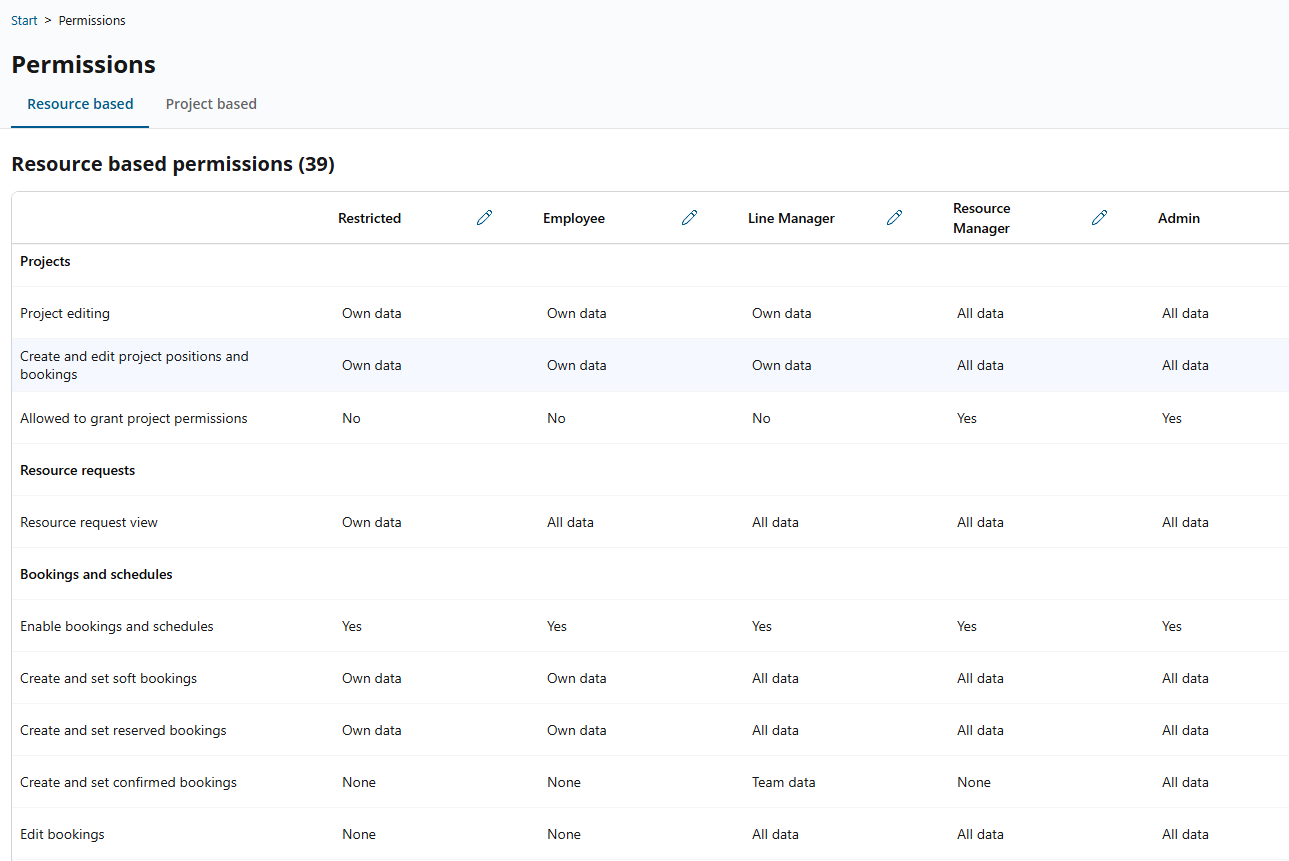Screen dimensions: 1289x861
Task: Edit the Resource Manager role via pencil icon
Action: (1100, 218)
